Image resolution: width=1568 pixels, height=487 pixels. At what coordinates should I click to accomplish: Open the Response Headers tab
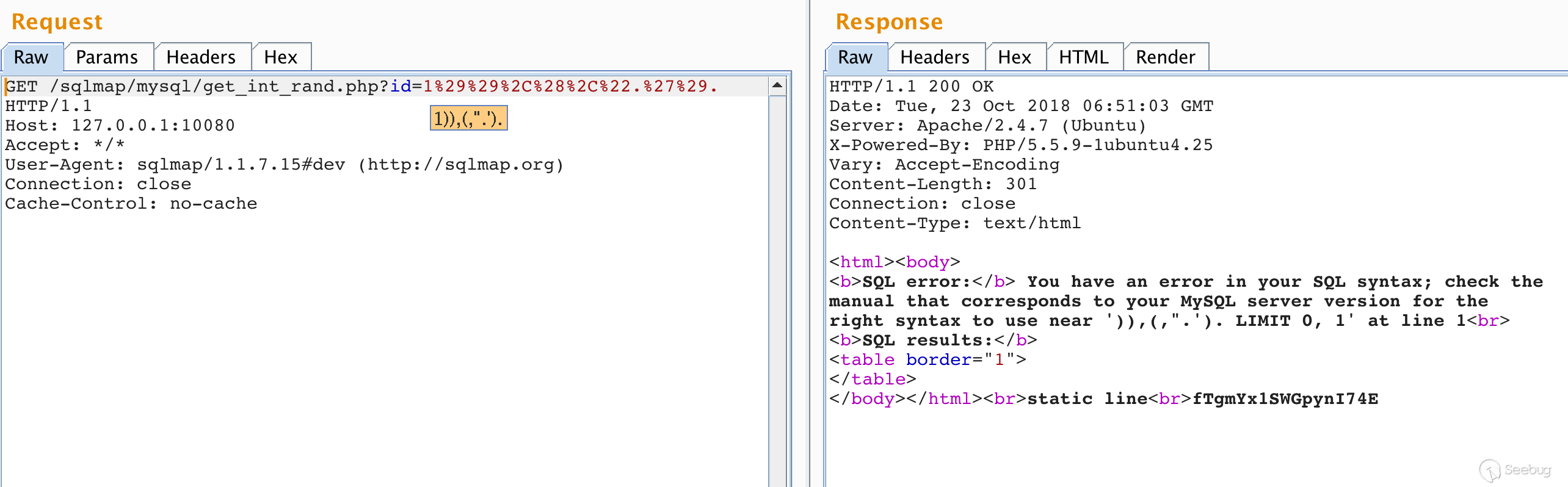point(935,57)
